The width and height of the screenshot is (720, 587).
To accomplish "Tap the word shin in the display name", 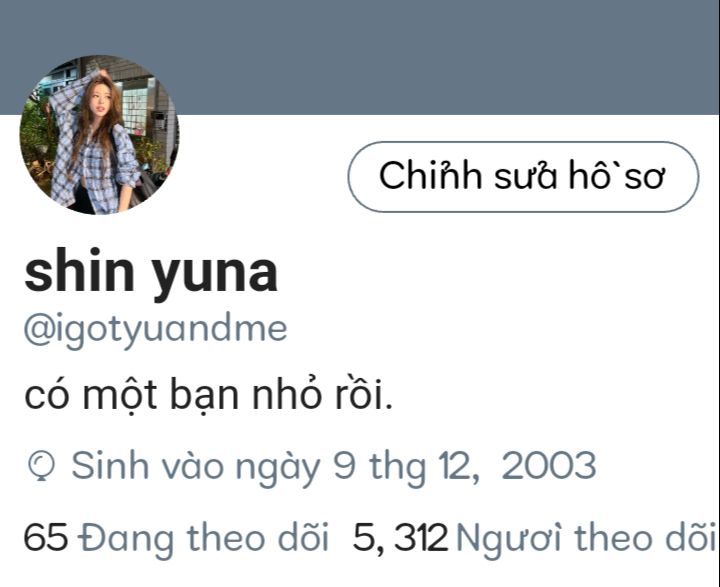I will [x=79, y=271].
